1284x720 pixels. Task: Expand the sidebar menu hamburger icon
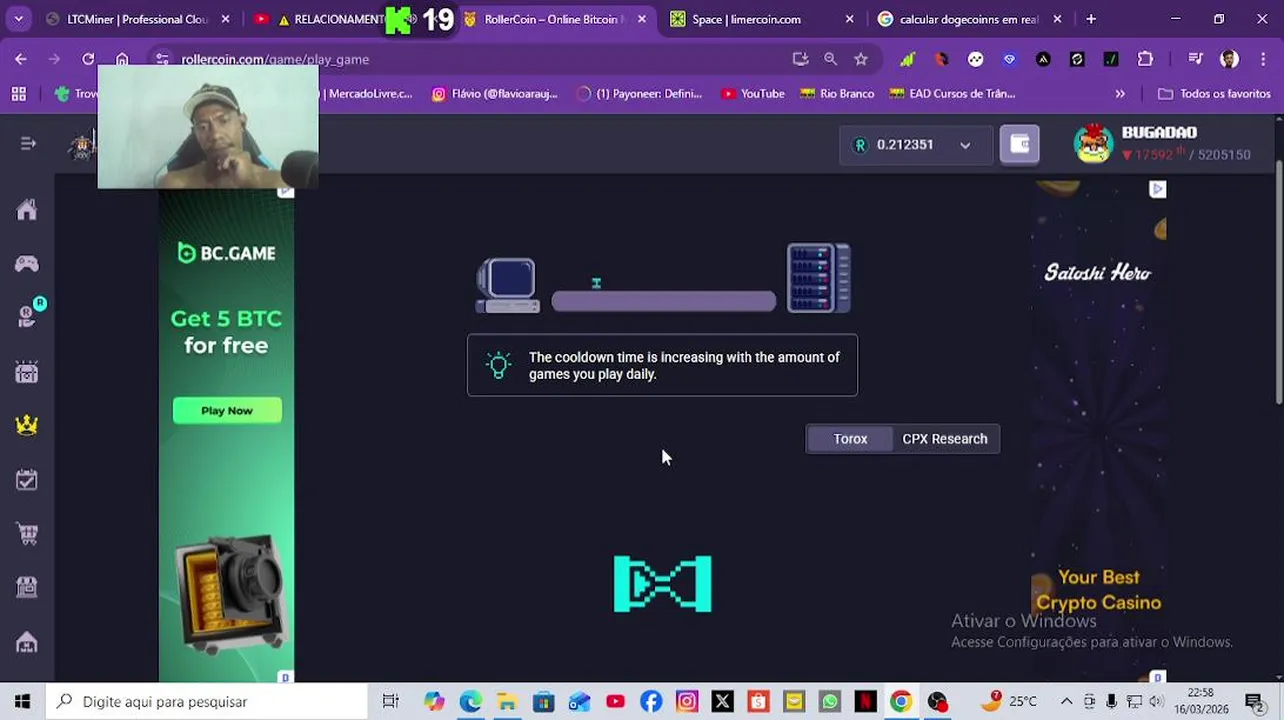28,144
